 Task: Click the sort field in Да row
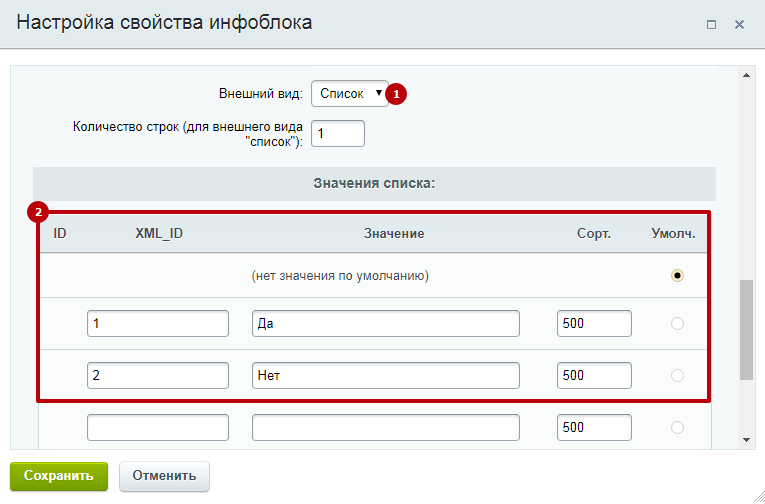[594, 323]
